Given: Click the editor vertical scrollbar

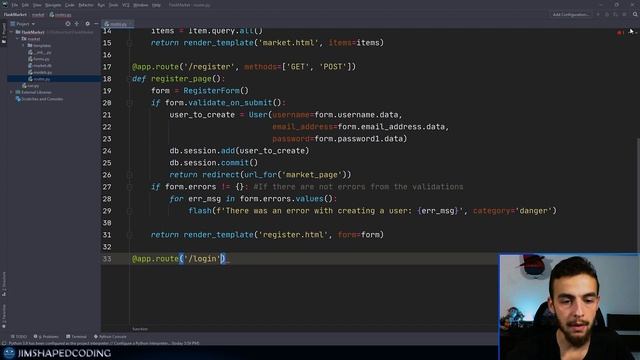Looking at the screenshot, I should pos(638,196).
